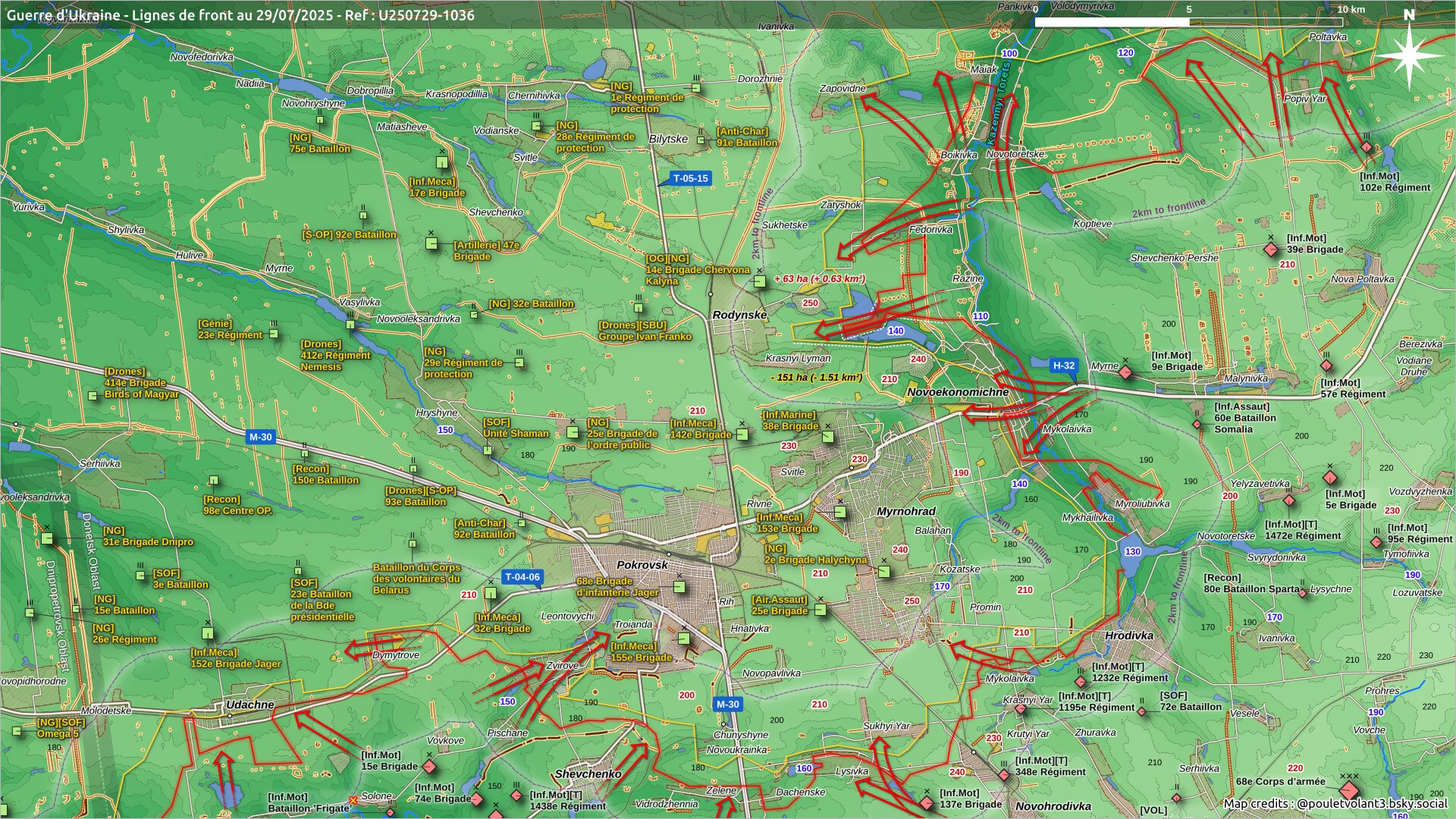The height and width of the screenshot is (819, 1456).
Task: Click the Pokrovsk city label
Action: tap(642, 565)
